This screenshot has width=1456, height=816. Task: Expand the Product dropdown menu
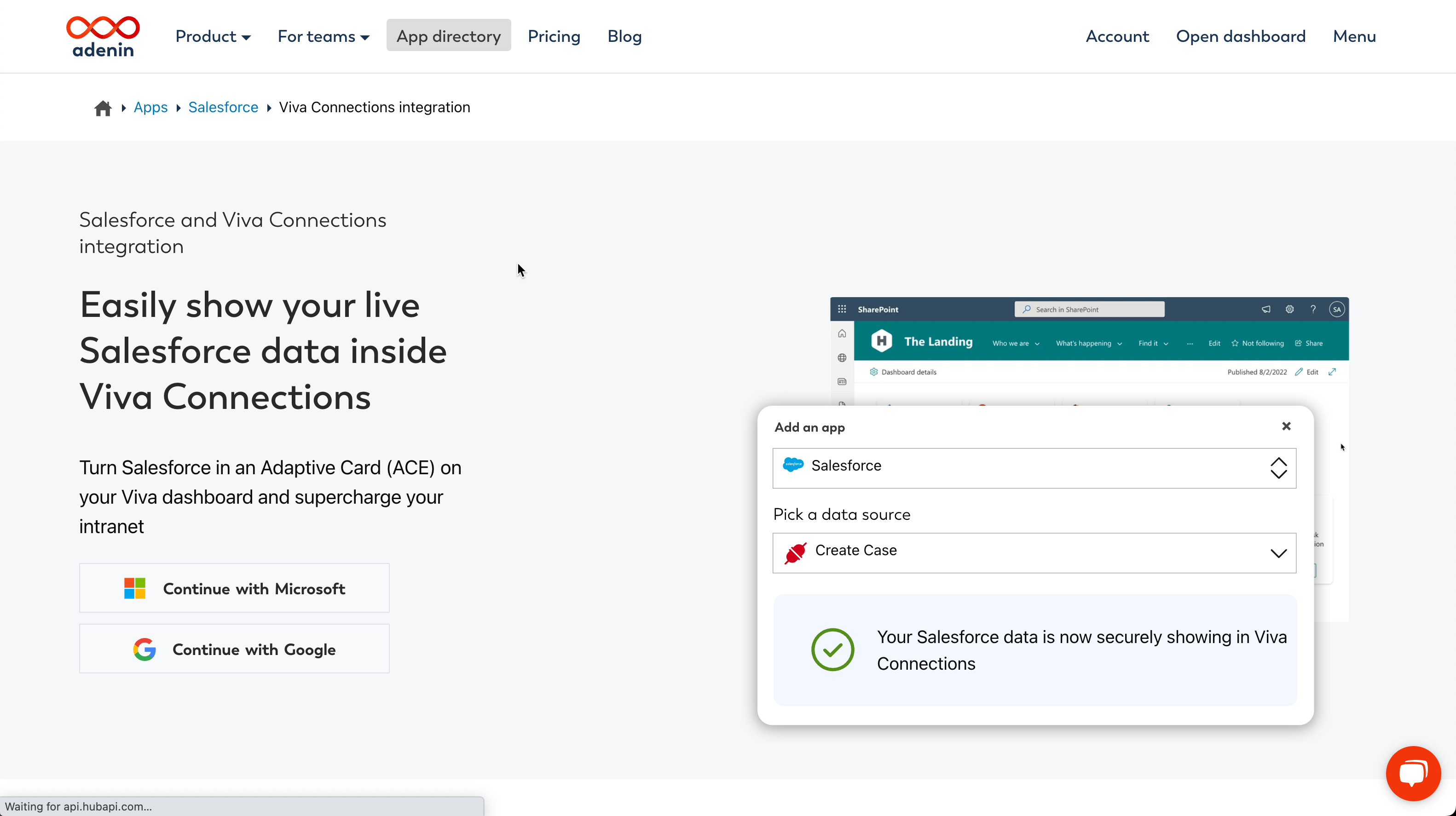[213, 36]
